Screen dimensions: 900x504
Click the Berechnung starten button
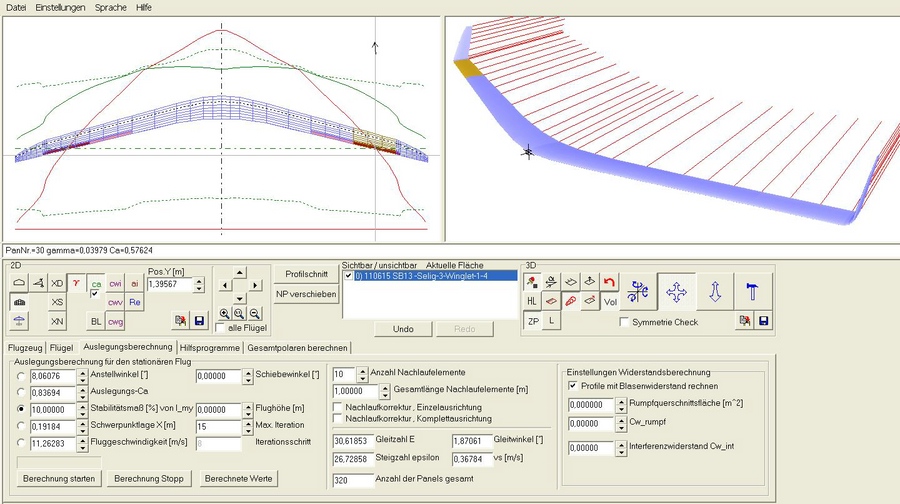(x=60, y=478)
